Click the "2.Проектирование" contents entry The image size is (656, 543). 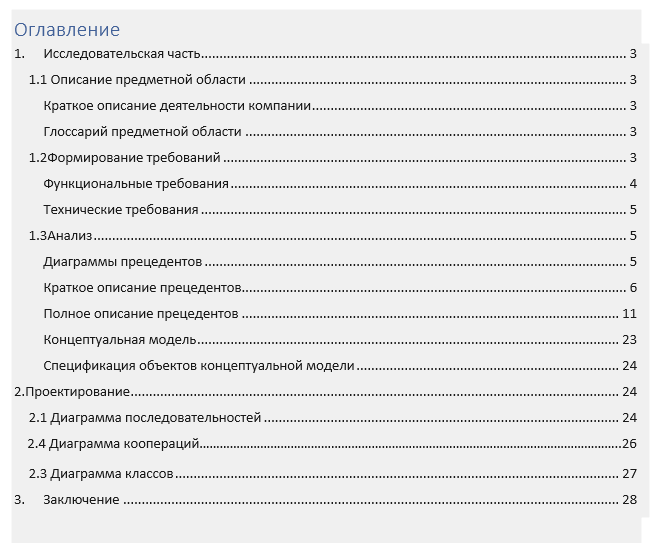[x=72, y=392]
